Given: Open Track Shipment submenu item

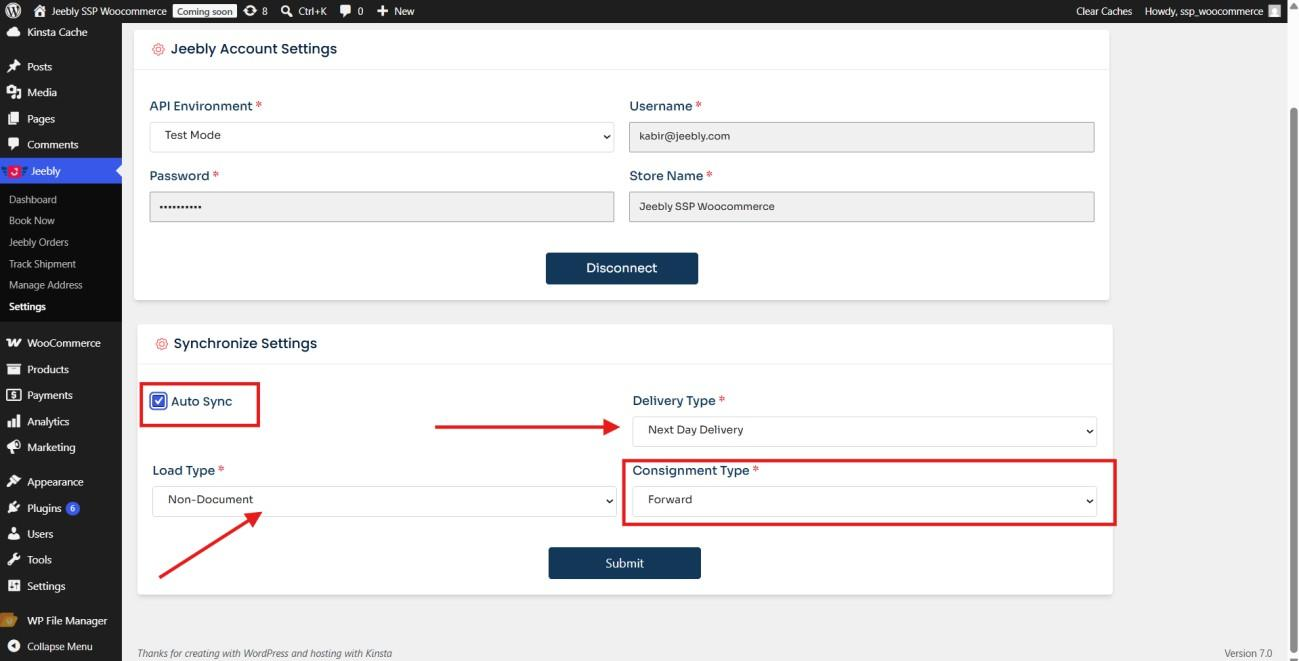Looking at the screenshot, I should (42, 265).
